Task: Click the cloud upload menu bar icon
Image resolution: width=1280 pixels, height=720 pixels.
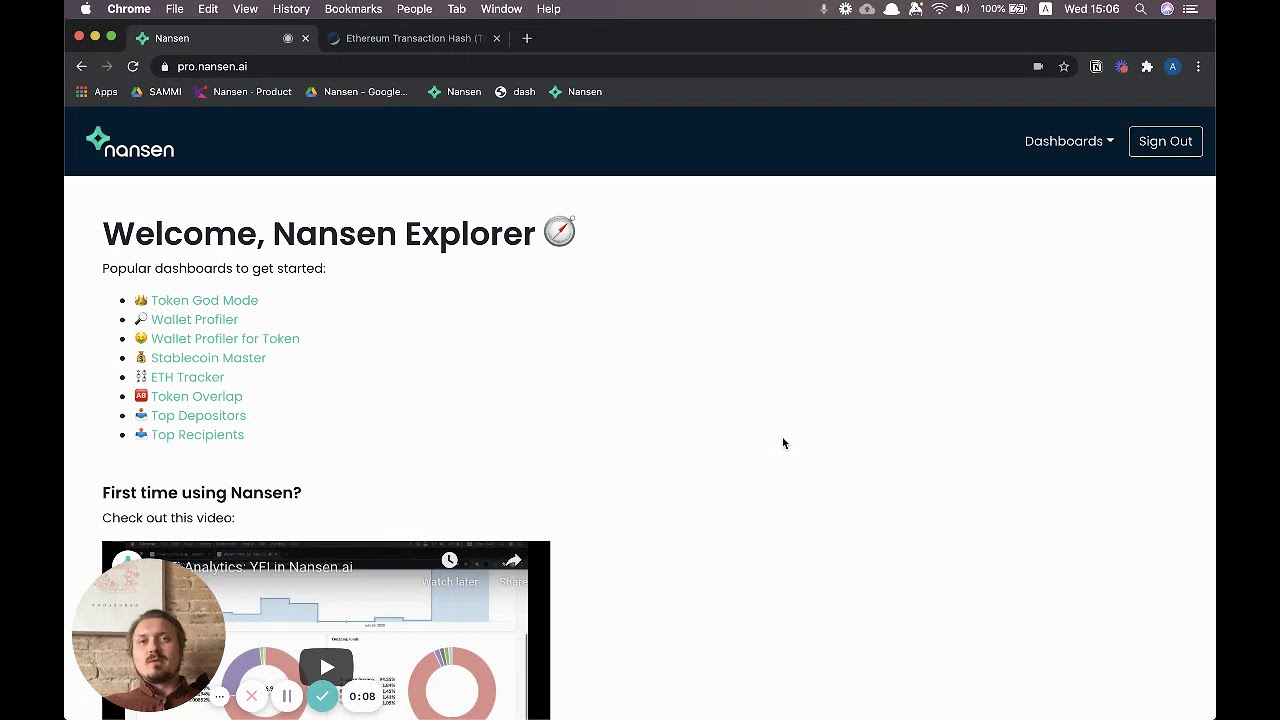Action: [x=867, y=9]
